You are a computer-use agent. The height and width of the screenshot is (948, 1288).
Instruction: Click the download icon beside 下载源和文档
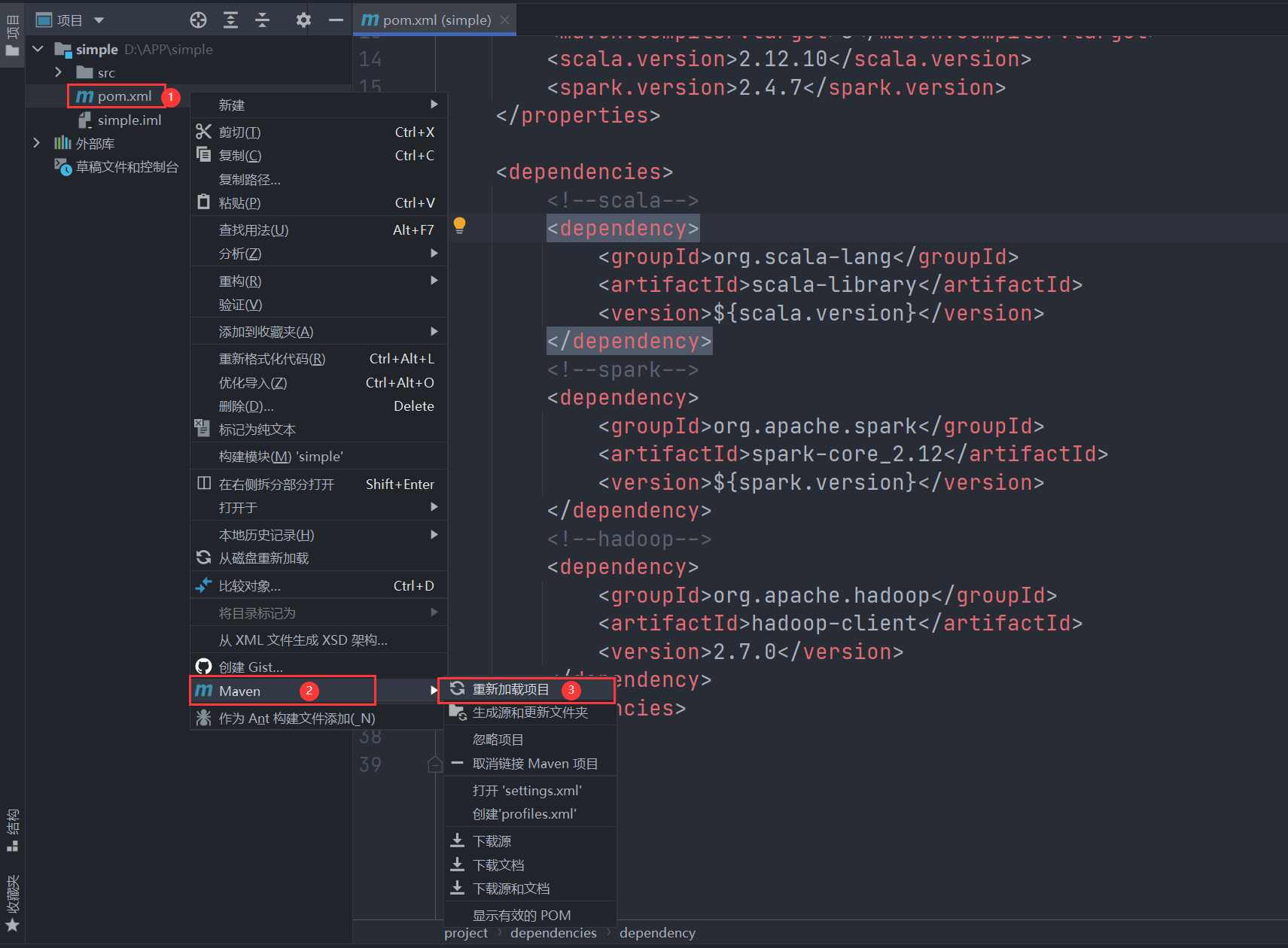(x=457, y=888)
